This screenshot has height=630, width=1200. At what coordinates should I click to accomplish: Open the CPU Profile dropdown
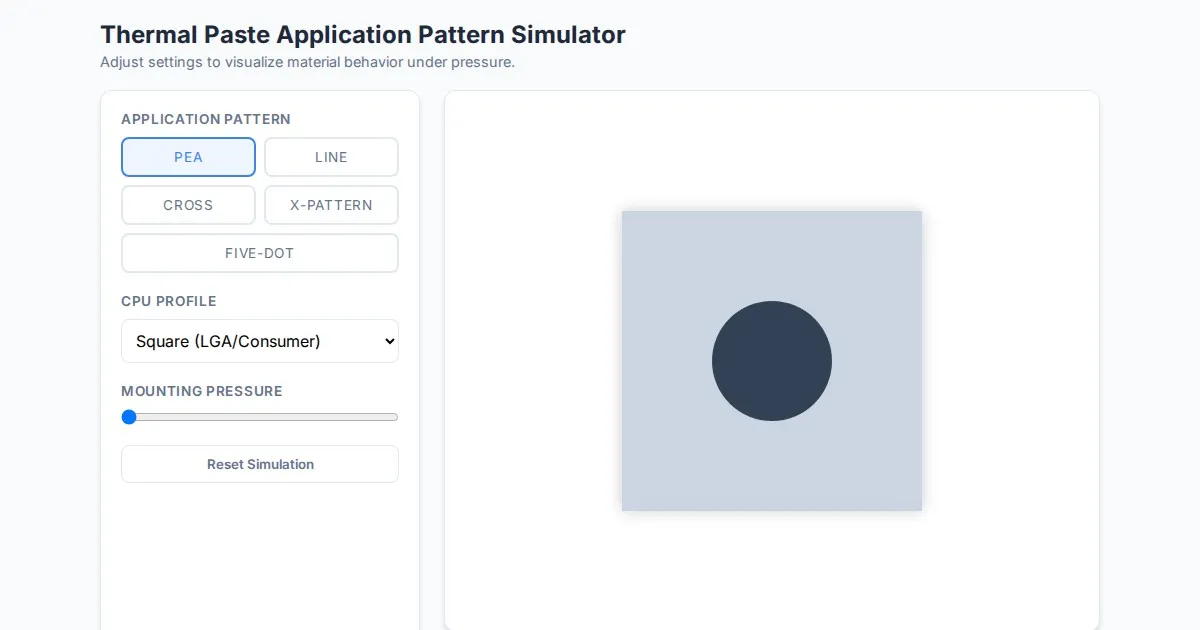pos(260,341)
